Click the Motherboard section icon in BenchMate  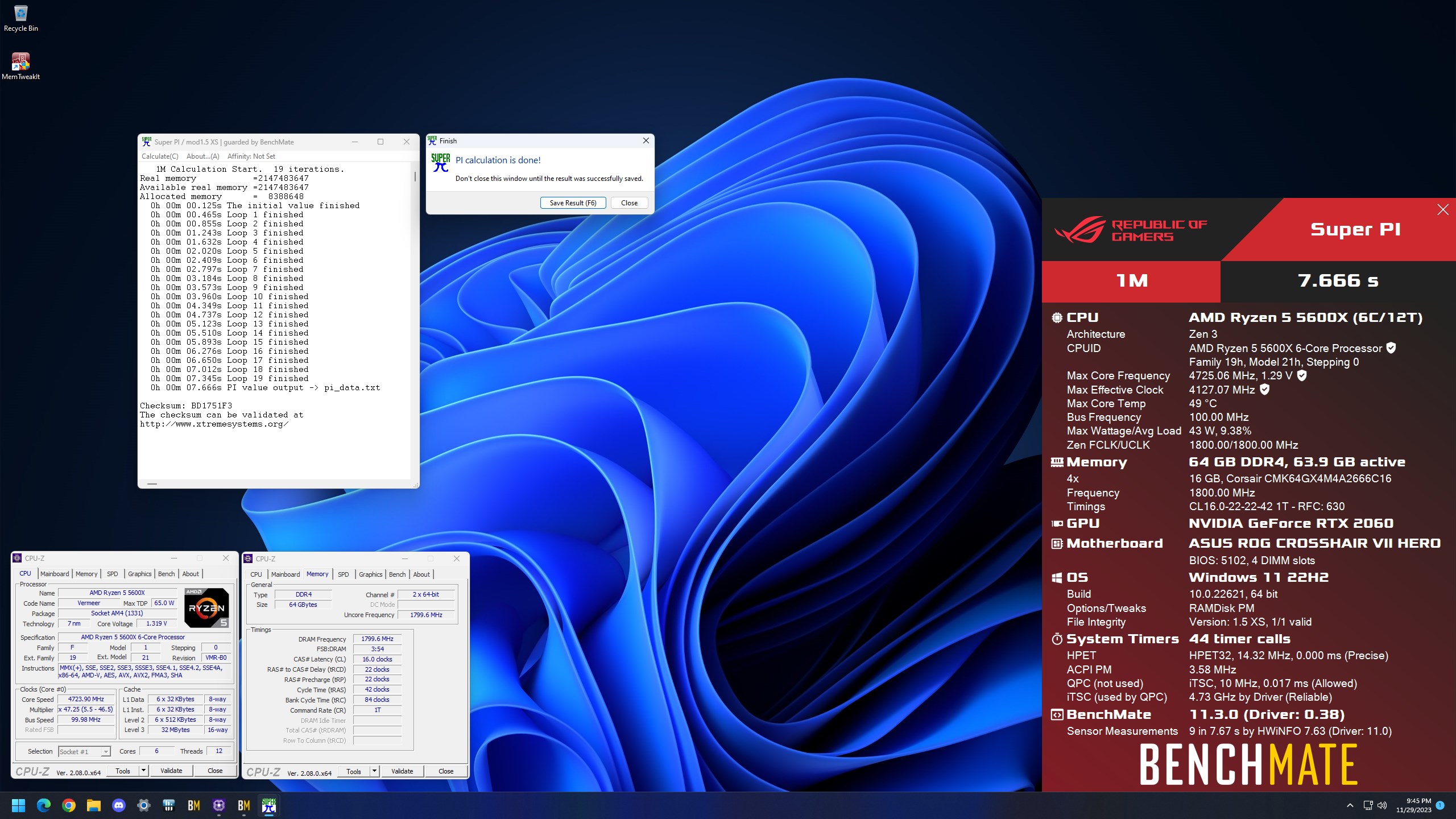[1057, 544]
